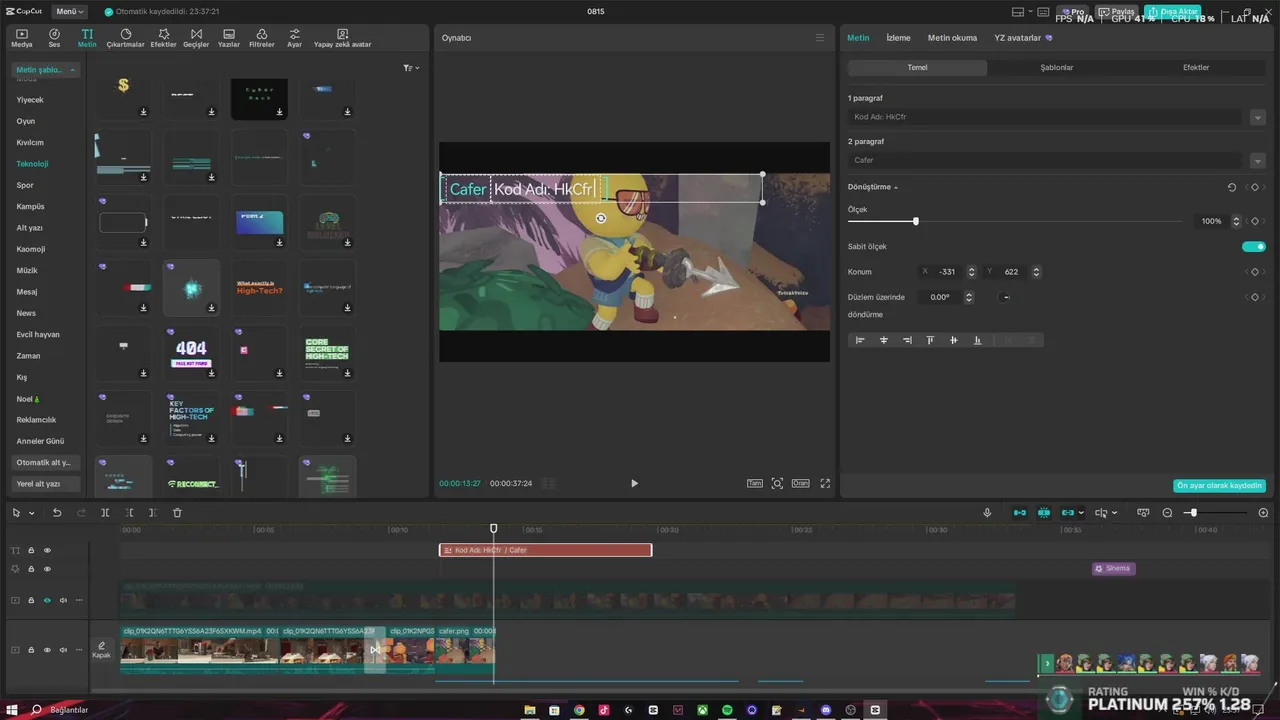Click the delete trash icon in timeline
This screenshot has height=720, width=1280.
[177, 513]
